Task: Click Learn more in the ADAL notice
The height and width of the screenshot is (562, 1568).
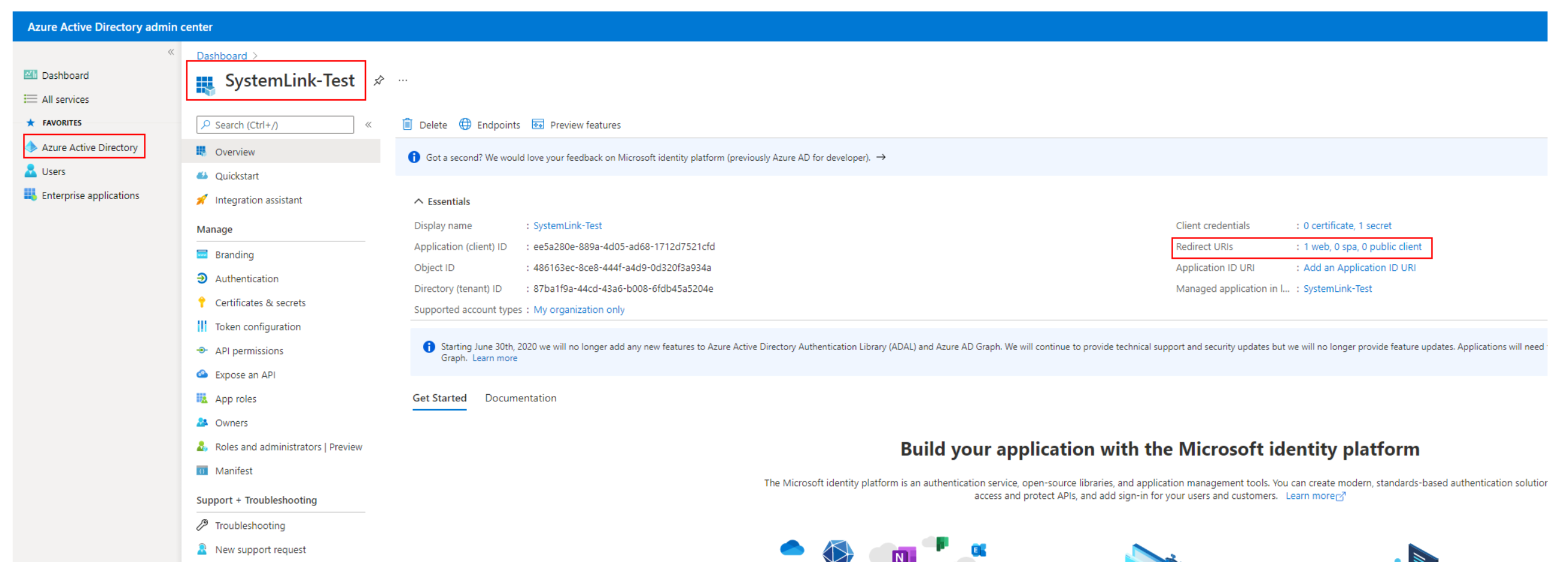Action: point(495,358)
